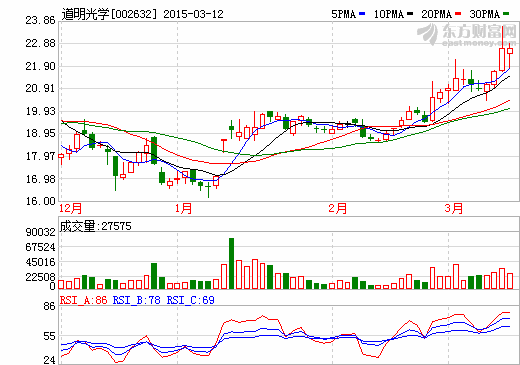Click the 17.97 price axis label
The image size is (520, 365).
click(40, 156)
